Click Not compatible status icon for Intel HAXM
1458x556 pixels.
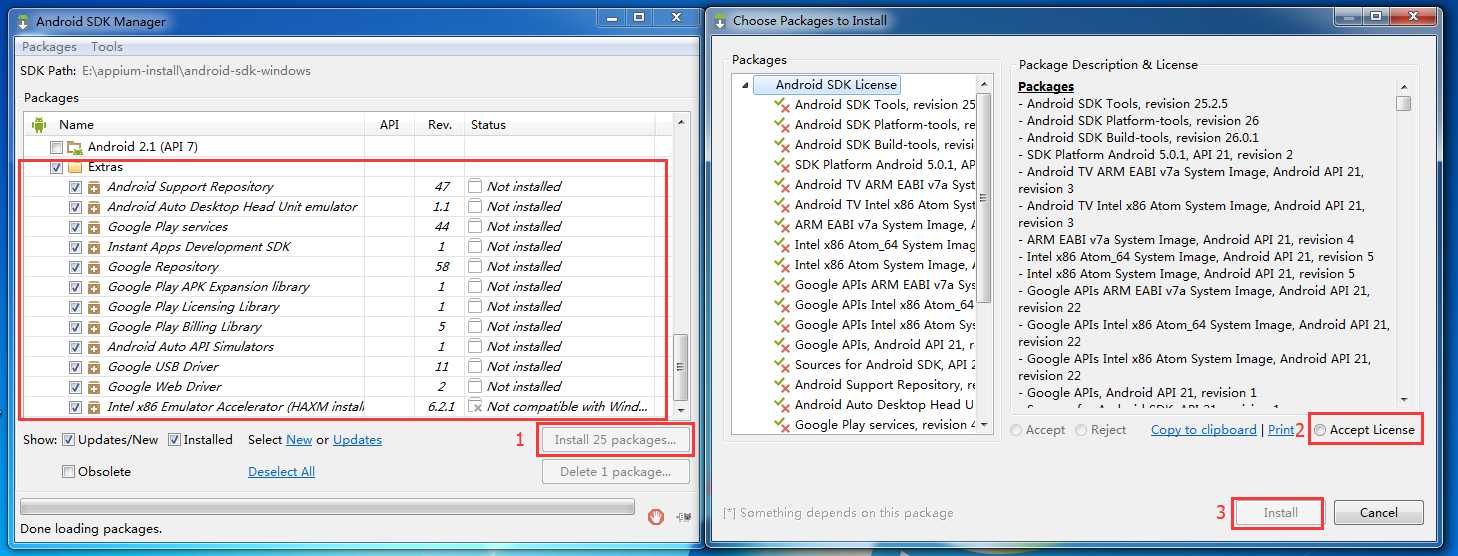click(475, 407)
